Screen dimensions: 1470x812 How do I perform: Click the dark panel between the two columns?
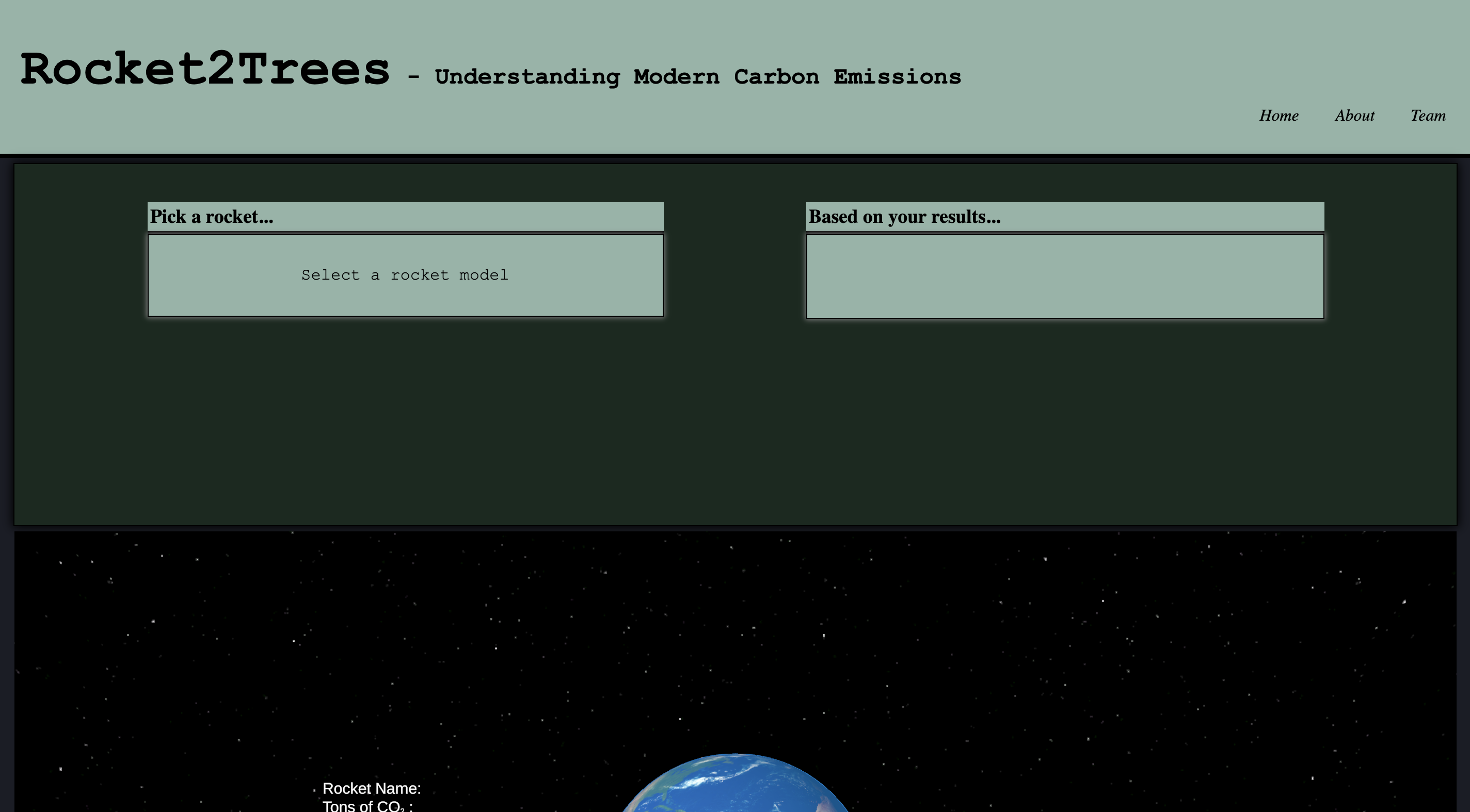pyautogui.click(x=735, y=274)
